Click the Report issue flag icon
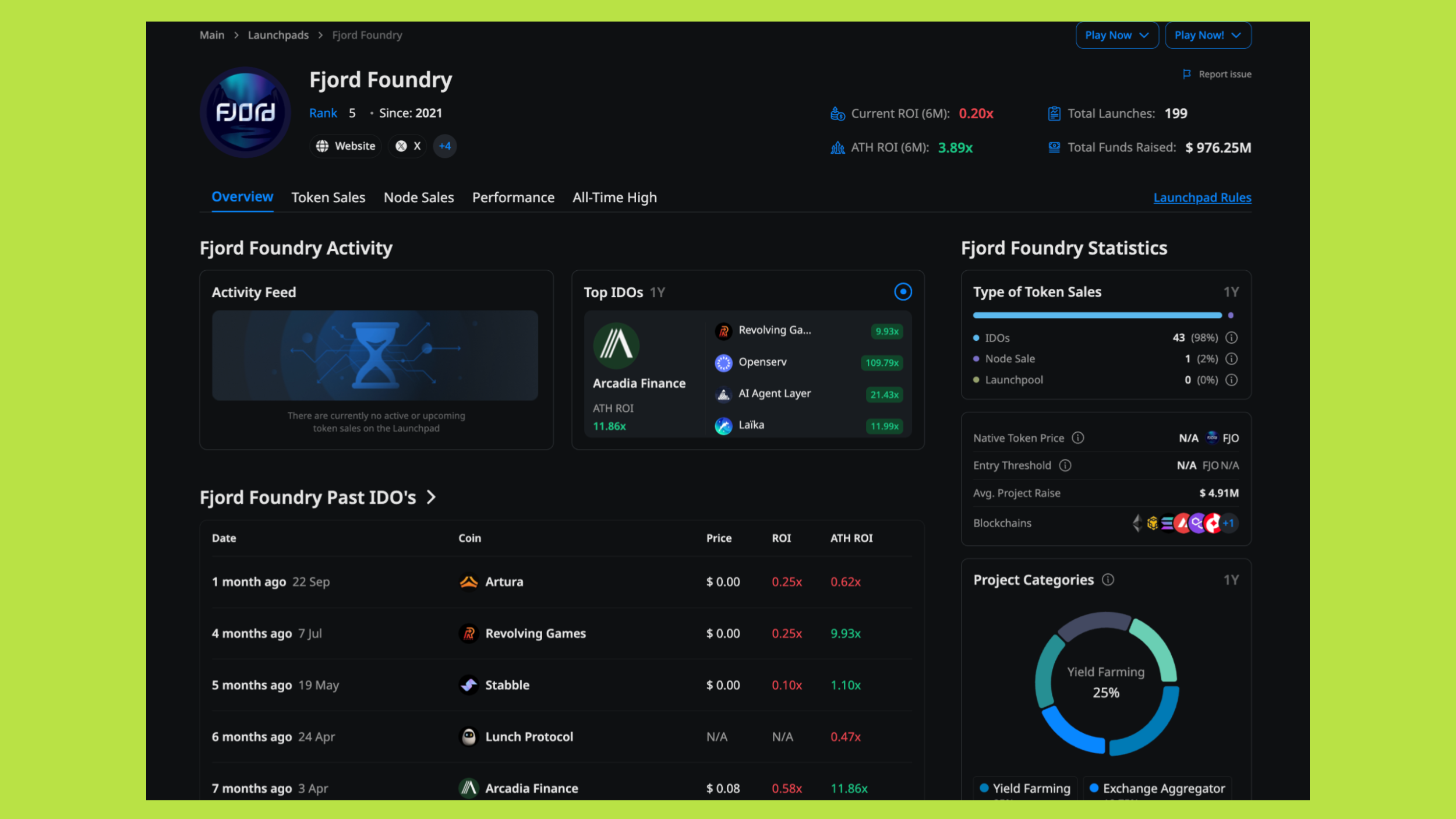 tap(1186, 74)
